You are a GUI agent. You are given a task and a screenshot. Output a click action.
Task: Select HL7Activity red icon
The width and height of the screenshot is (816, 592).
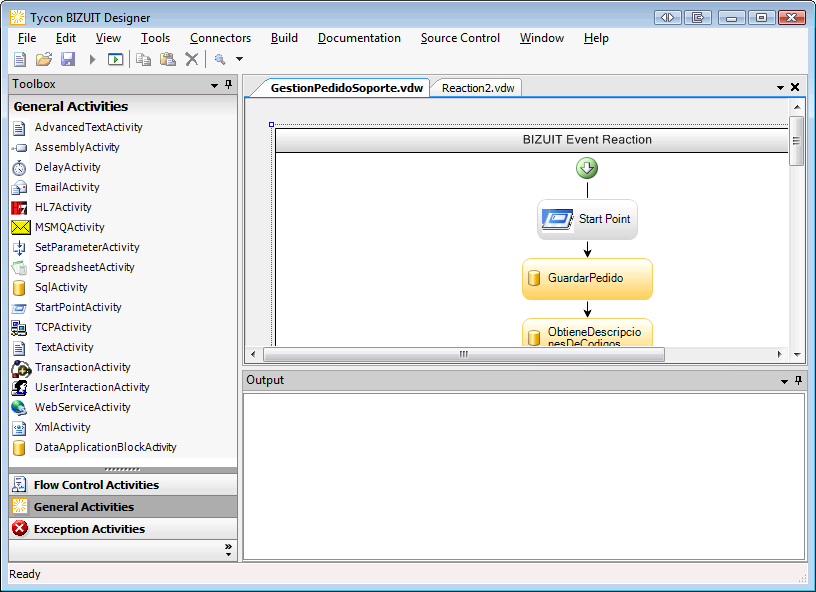tap(19, 208)
